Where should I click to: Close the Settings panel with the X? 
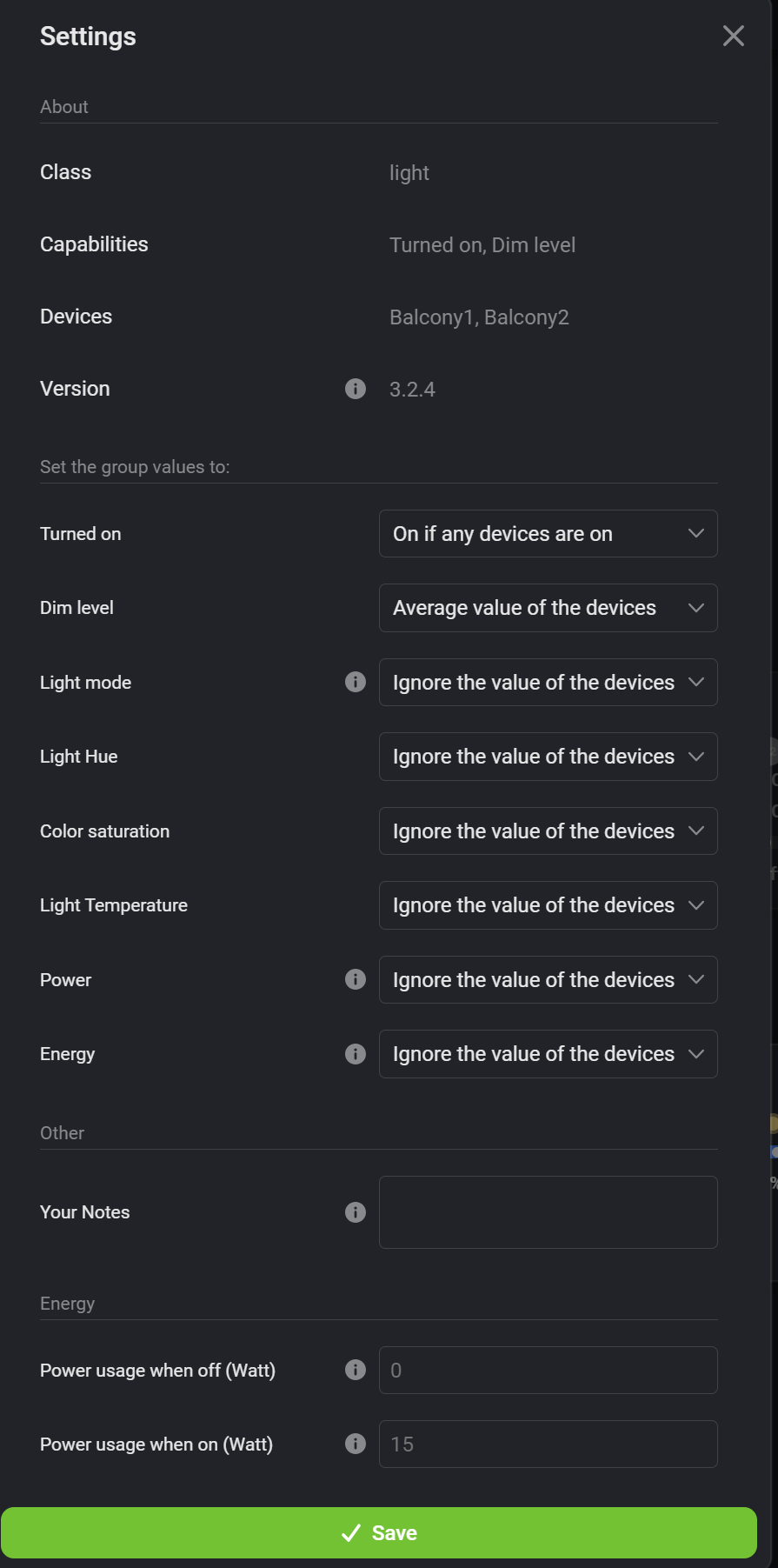(x=734, y=36)
